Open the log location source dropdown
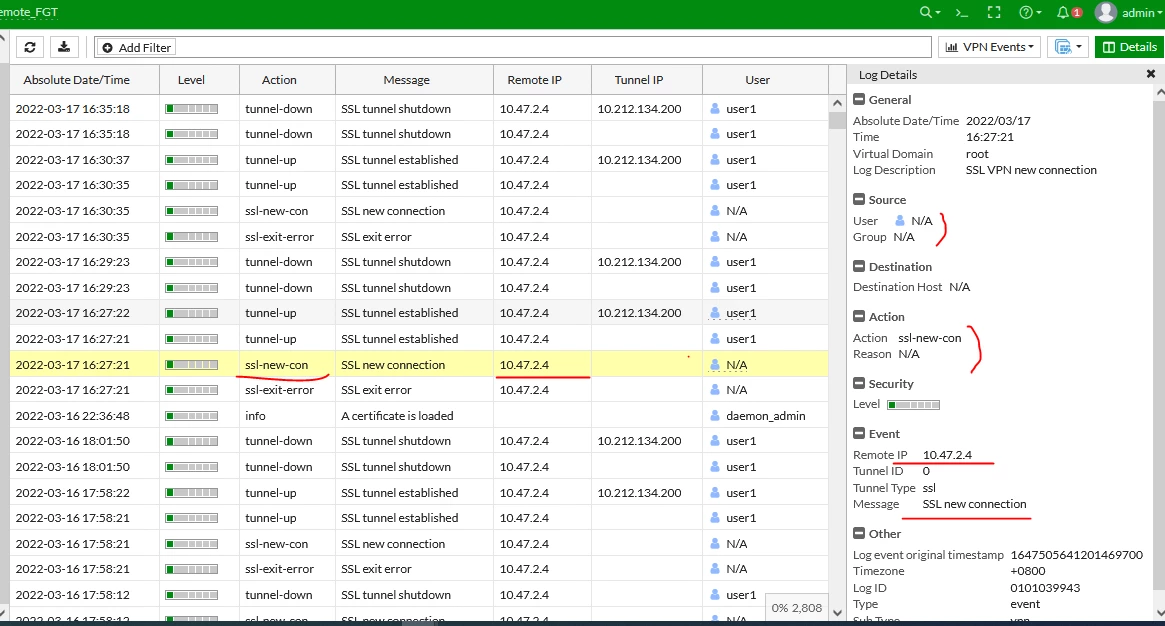 [x=1068, y=47]
